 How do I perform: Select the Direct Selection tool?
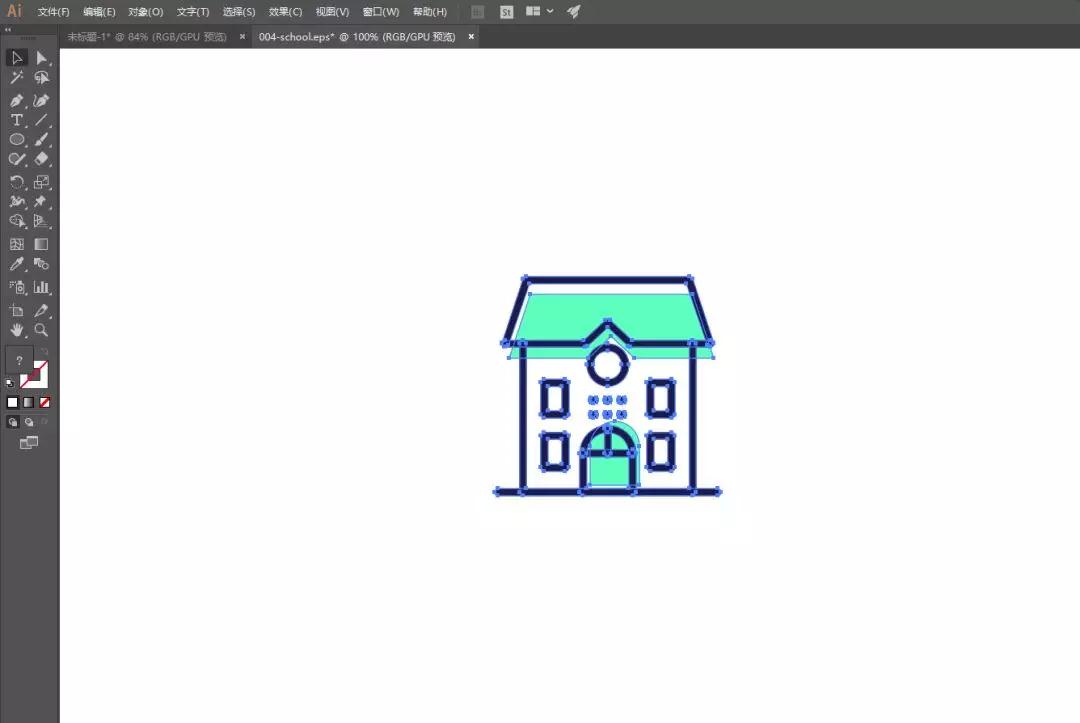click(41, 58)
